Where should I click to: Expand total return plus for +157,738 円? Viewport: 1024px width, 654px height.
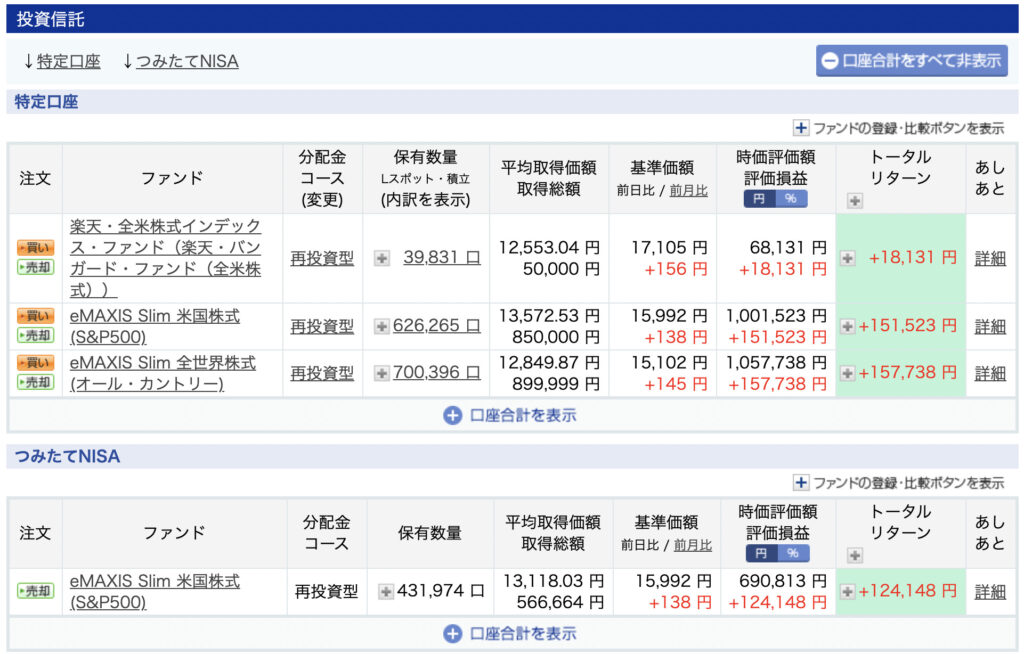(x=848, y=373)
